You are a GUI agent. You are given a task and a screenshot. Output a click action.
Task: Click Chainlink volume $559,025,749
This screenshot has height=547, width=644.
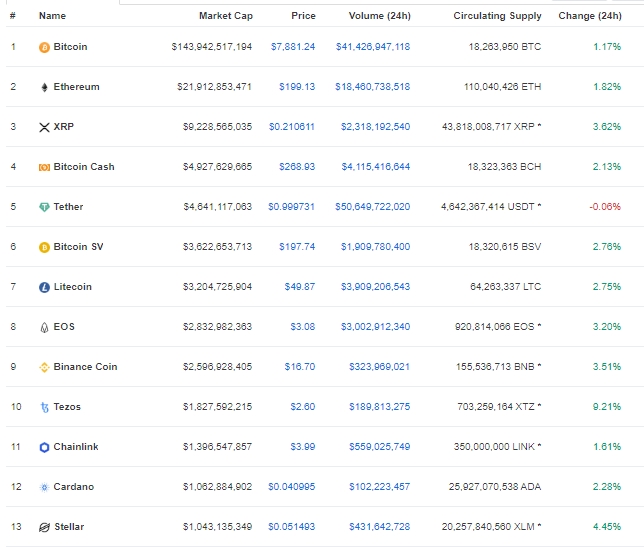[380, 447]
